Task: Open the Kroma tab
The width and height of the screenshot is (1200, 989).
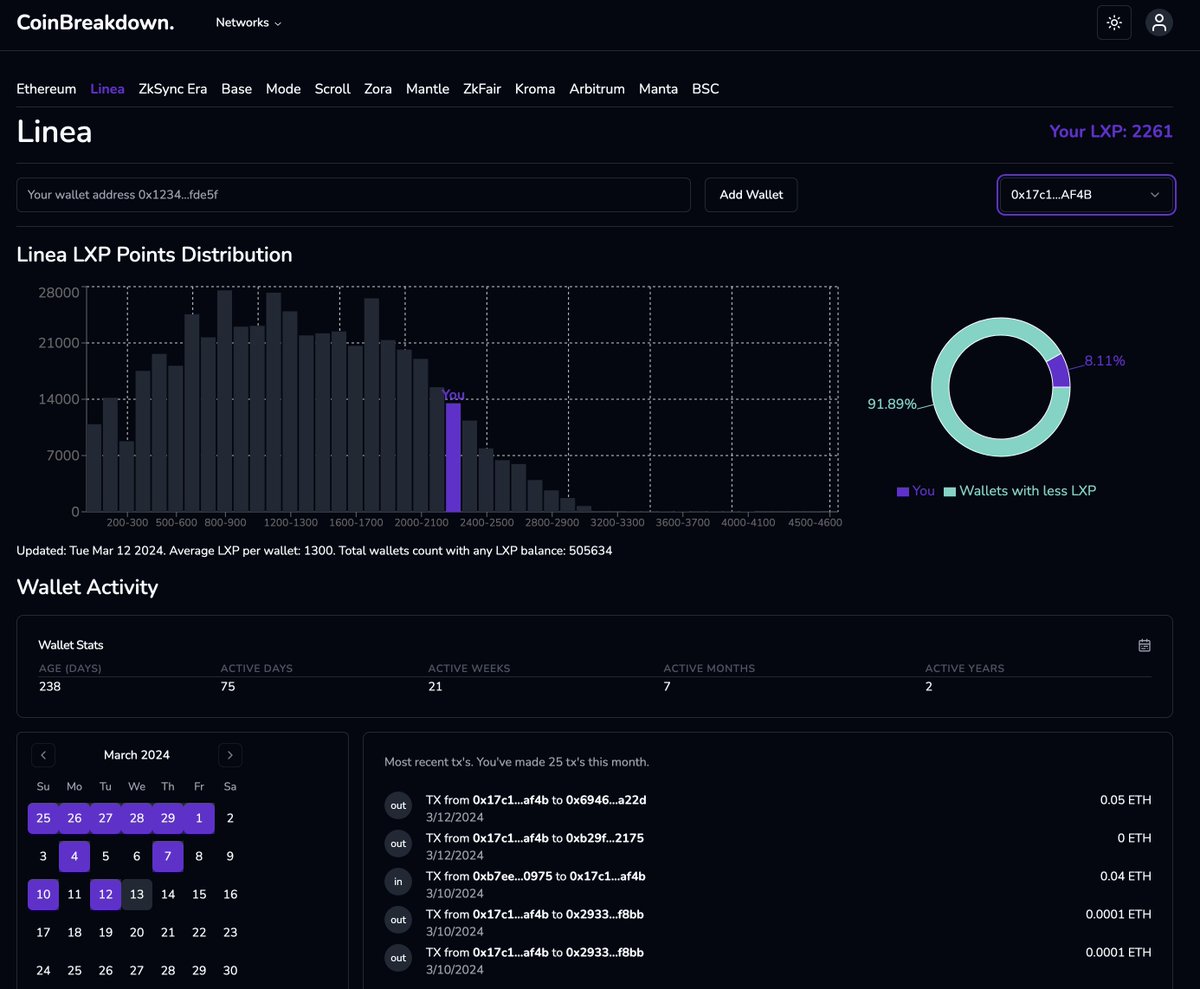Action: tap(535, 89)
